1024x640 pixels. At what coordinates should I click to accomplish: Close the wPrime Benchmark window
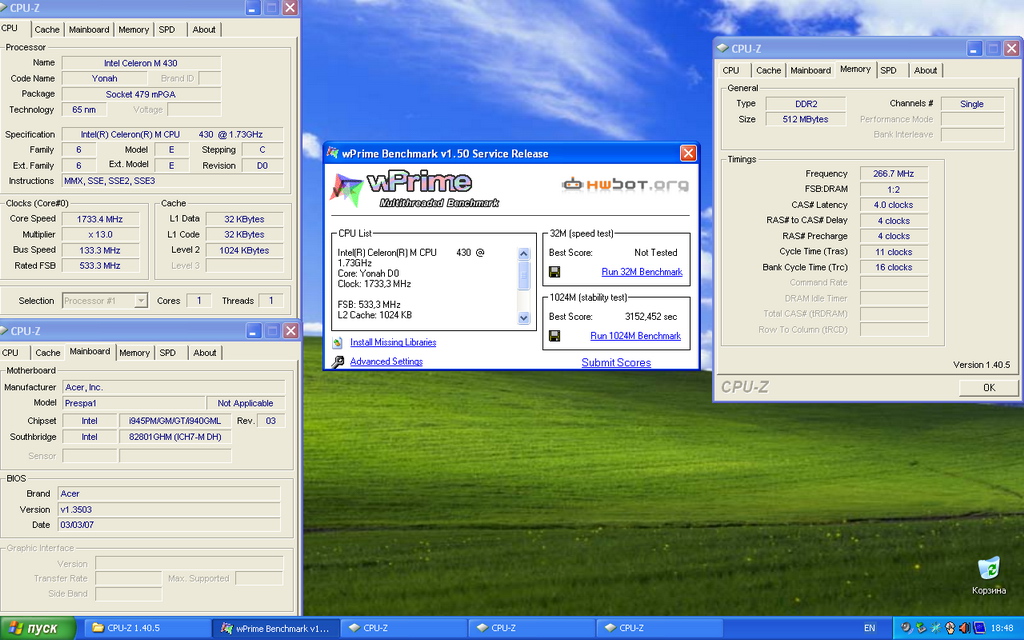688,153
